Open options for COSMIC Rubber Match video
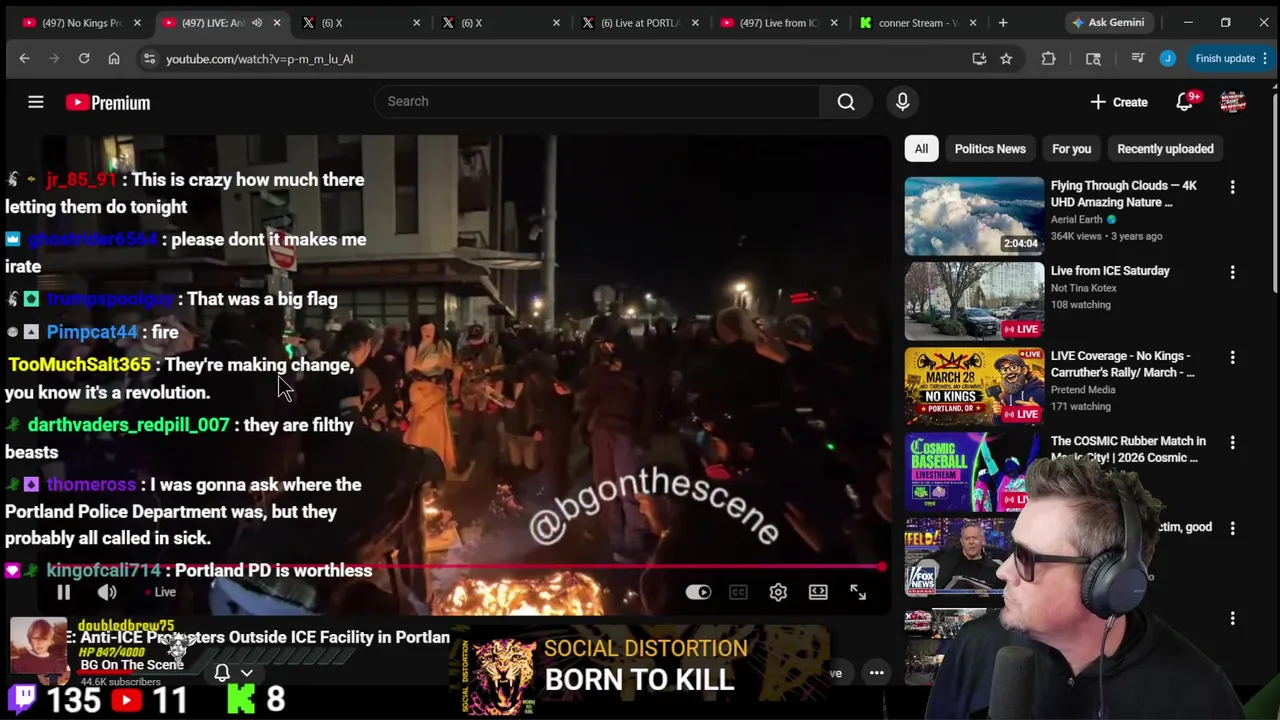The width and height of the screenshot is (1280, 720). (x=1232, y=442)
